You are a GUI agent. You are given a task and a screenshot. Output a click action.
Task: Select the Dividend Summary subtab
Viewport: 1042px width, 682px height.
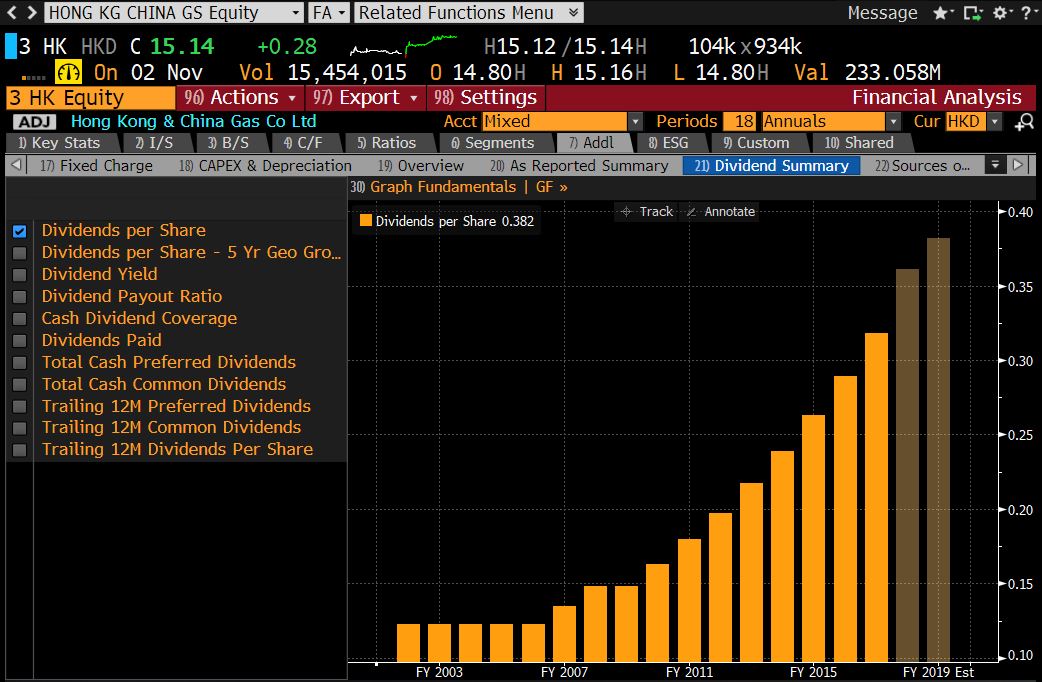(x=772, y=166)
